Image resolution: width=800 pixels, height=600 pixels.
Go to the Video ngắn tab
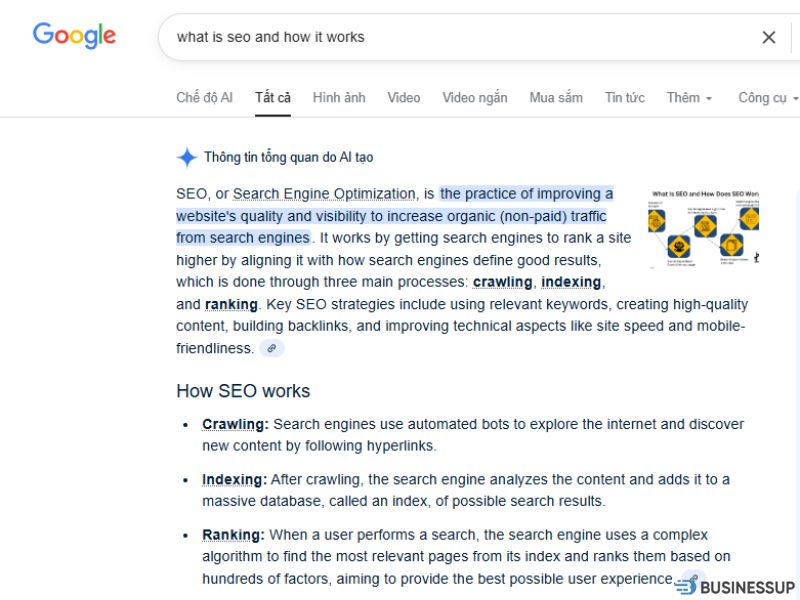point(475,97)
